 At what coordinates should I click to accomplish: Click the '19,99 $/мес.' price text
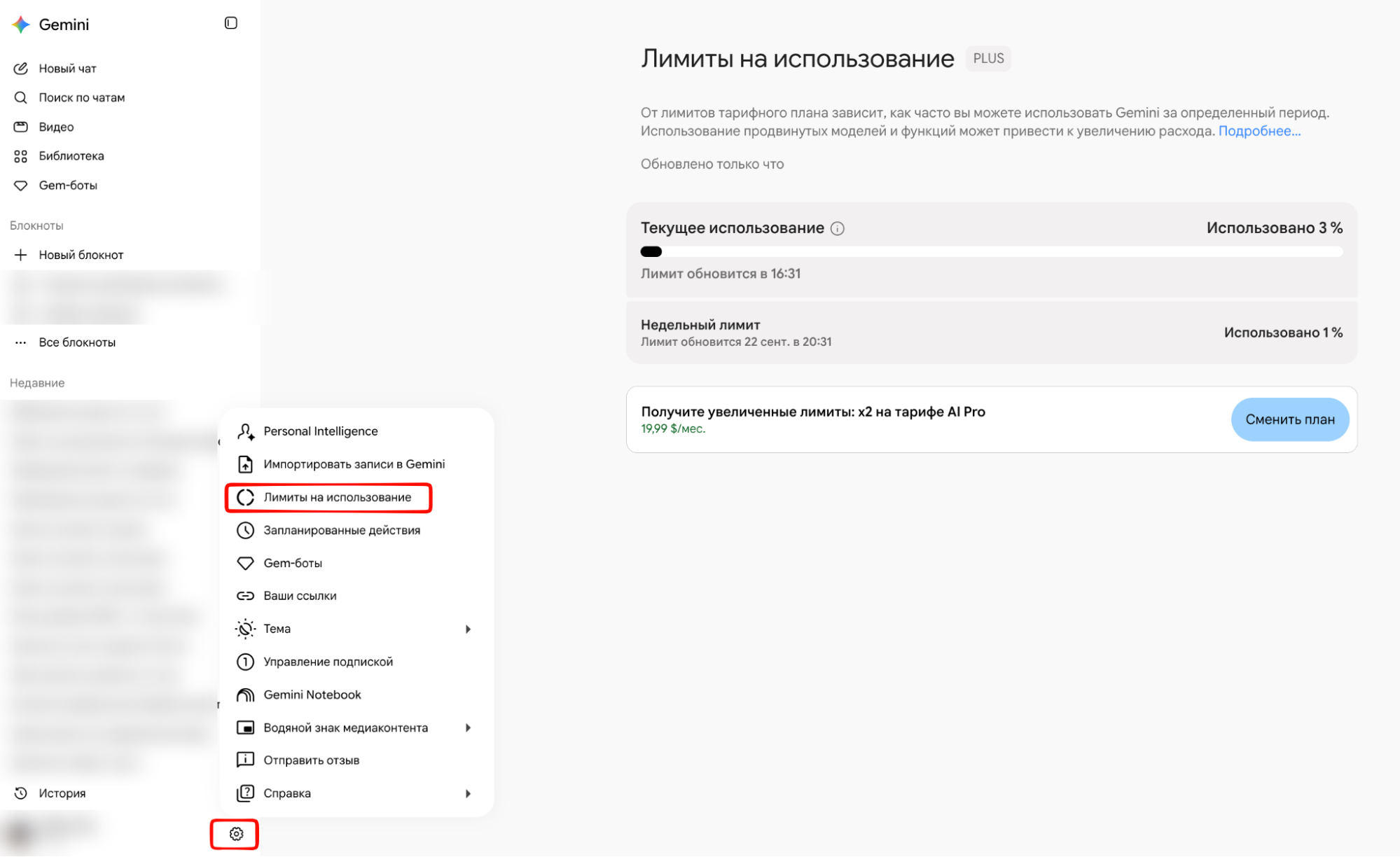(x=673, y=428)
